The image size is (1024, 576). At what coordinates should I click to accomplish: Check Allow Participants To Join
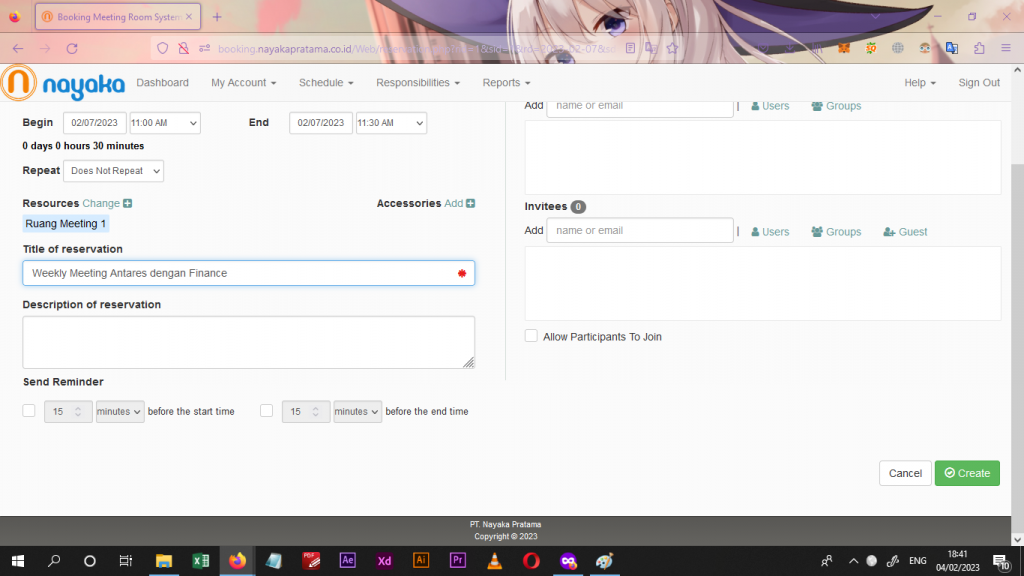(531, 337)
